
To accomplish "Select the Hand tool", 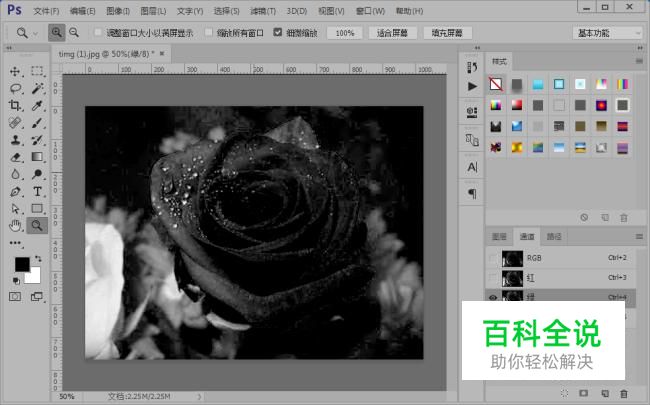I will coord(15,226).
